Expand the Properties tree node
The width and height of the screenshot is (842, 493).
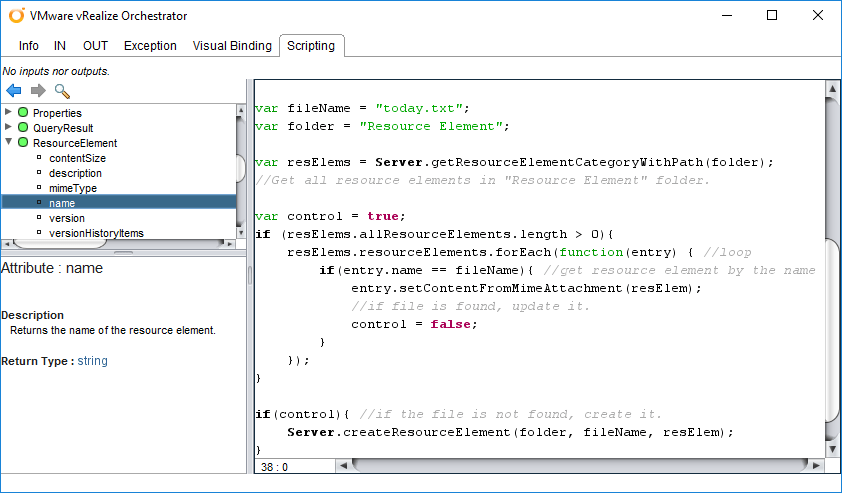tap(8, 112)
